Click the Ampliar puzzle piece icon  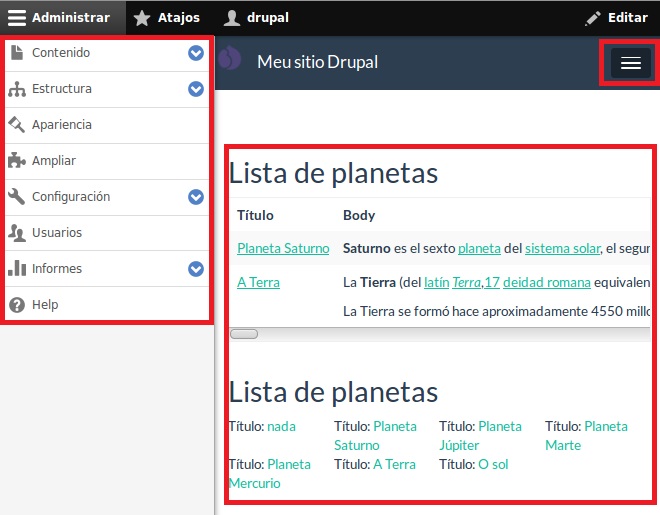point(17,160)
